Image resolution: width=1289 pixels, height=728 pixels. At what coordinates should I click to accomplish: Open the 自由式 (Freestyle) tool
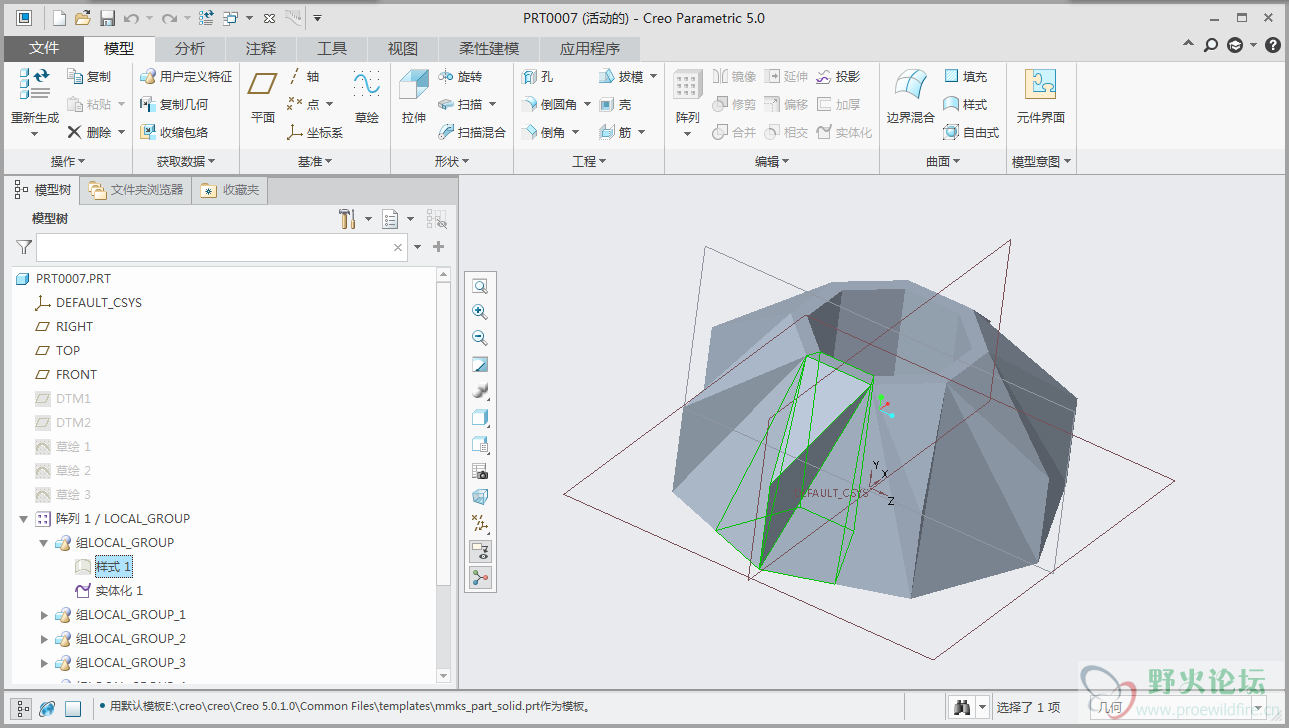pyautogui.click(x=971, y=132)
